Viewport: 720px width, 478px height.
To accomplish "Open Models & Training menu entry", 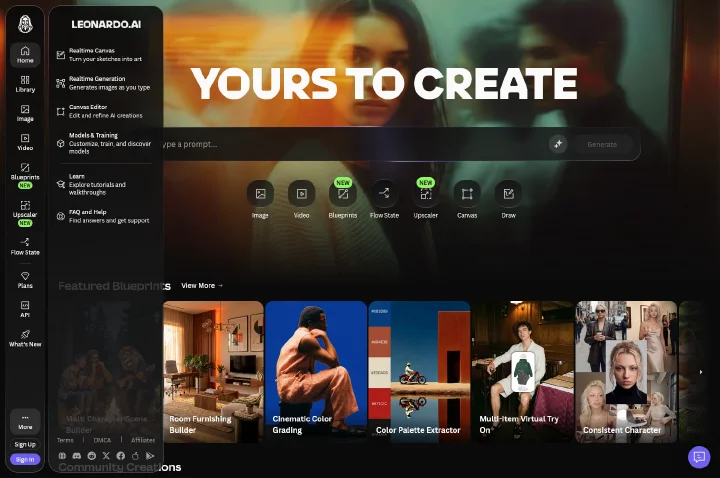I will pos(104,143).
